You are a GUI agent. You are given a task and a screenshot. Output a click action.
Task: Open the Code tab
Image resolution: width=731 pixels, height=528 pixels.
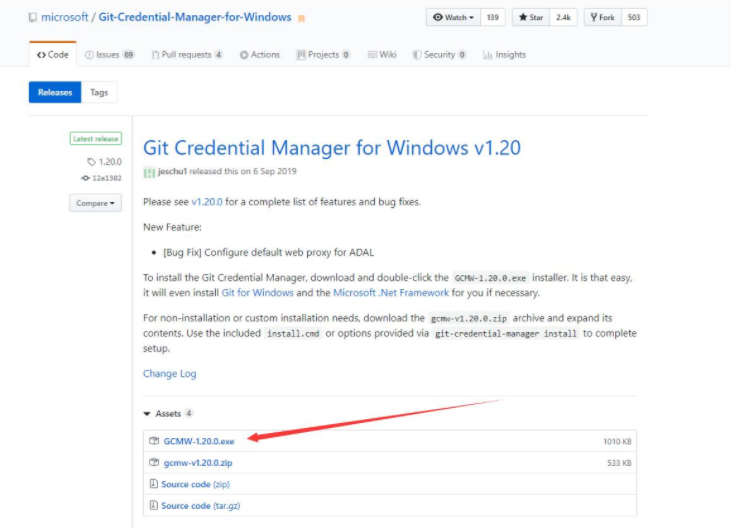point(53,55)
